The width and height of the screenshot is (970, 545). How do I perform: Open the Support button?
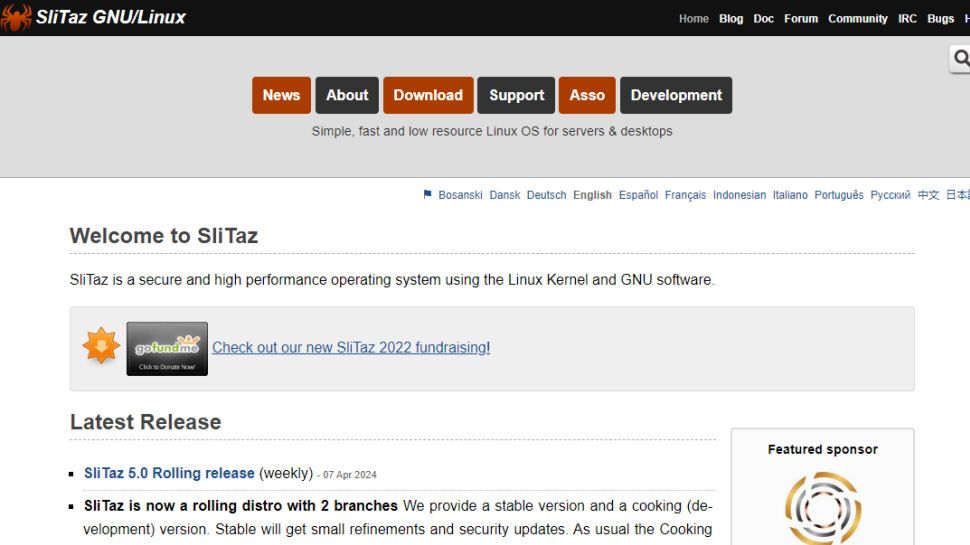(x=517, y=95)
